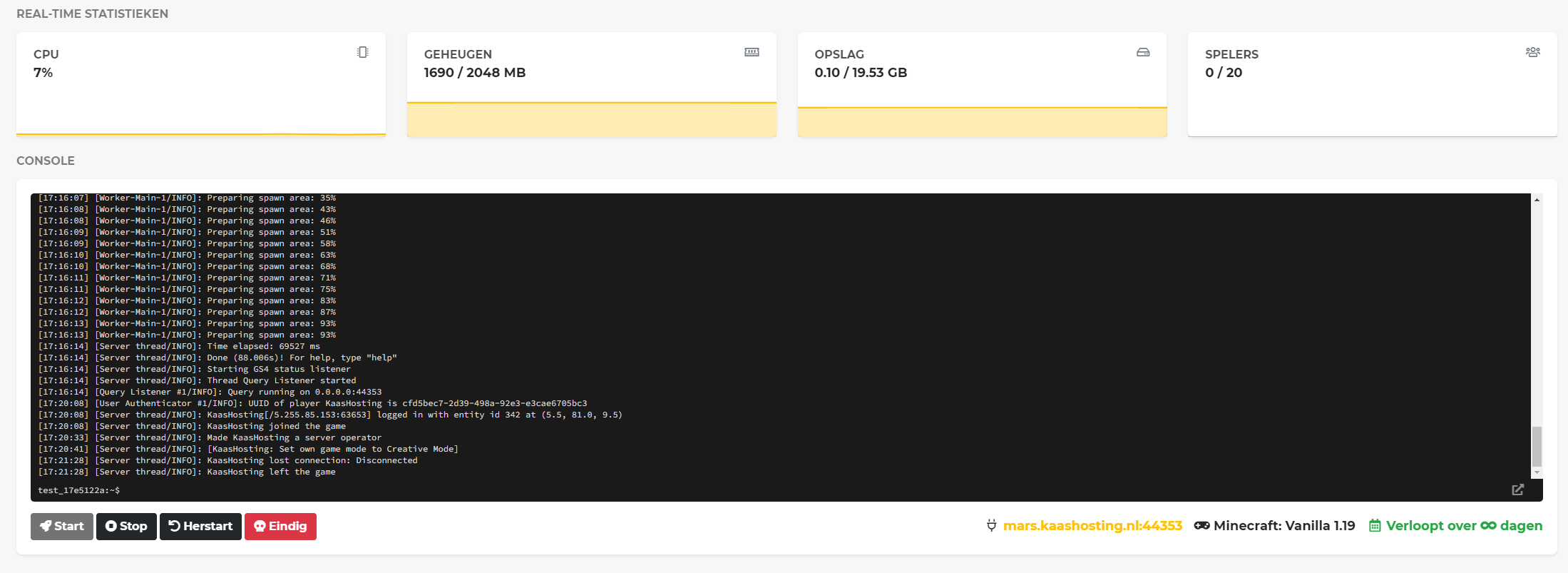Click the plug icon beside server address

991,526
